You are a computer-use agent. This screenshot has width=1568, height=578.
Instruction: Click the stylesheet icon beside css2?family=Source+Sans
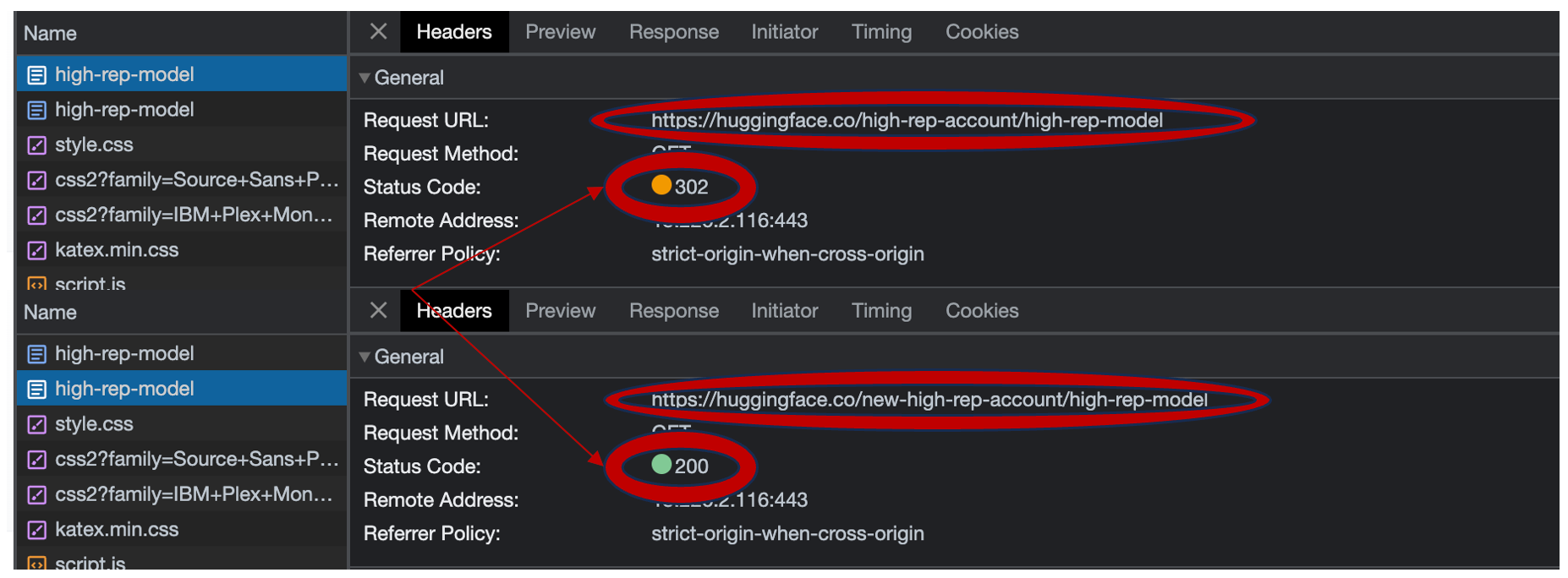click(36, 179)
